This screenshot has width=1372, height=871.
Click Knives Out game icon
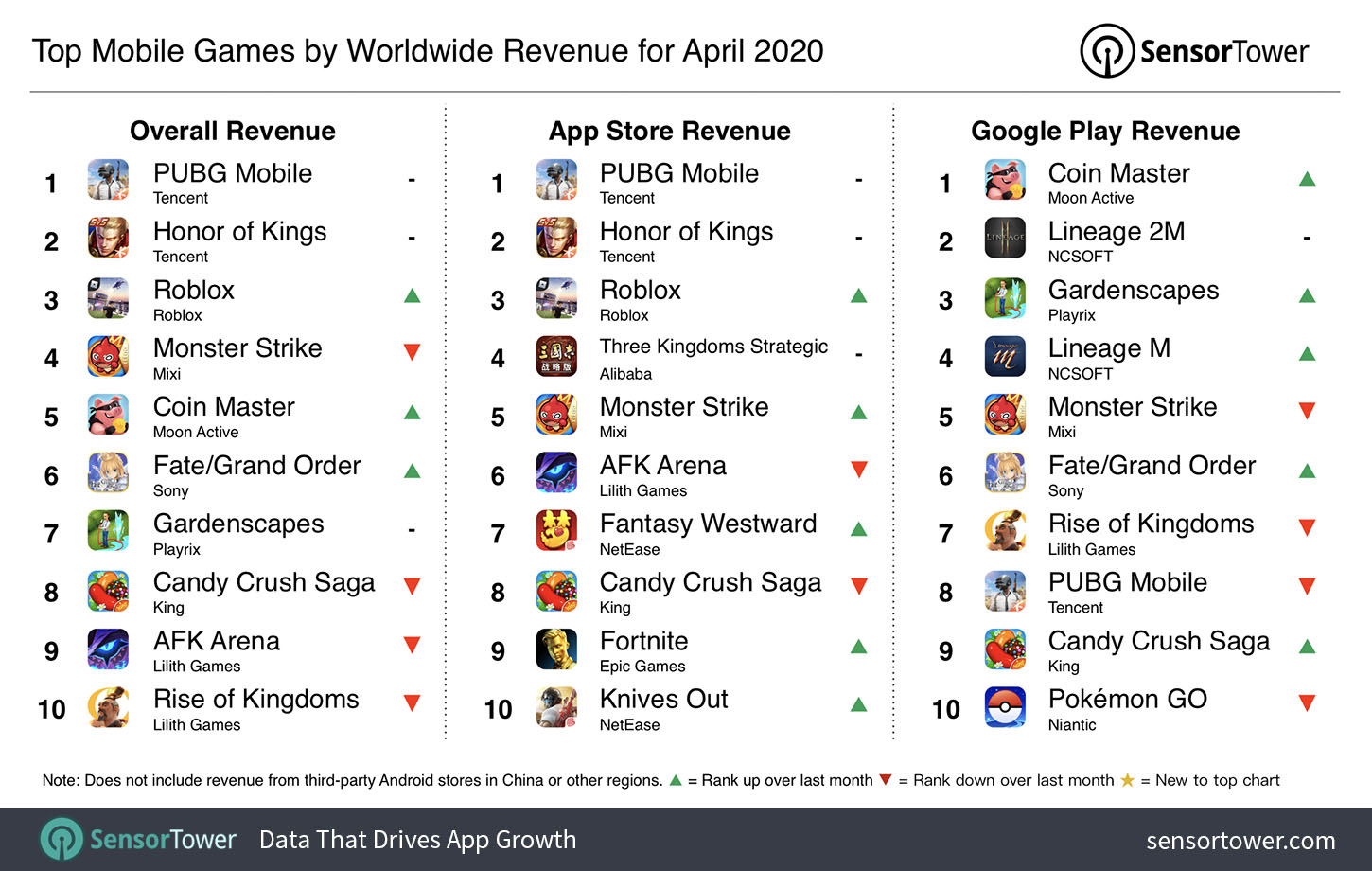coord(556,707)
